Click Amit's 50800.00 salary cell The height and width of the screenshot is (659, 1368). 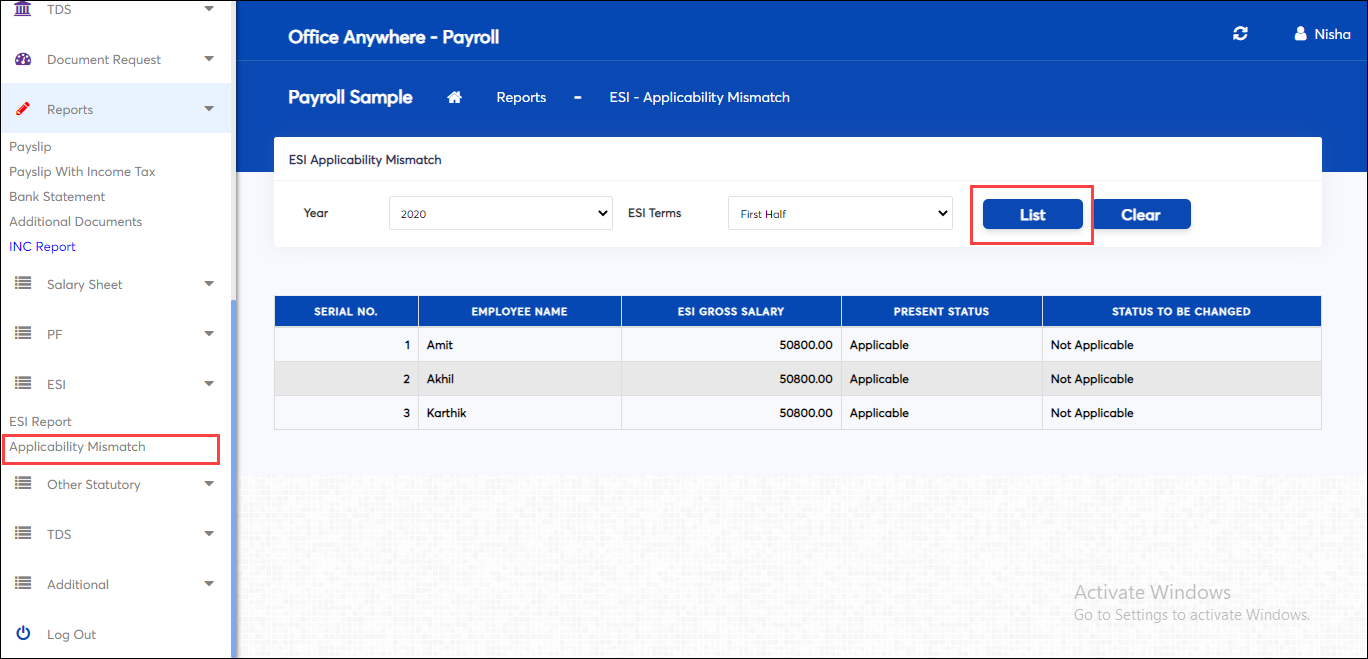click(x=731, y=345)
